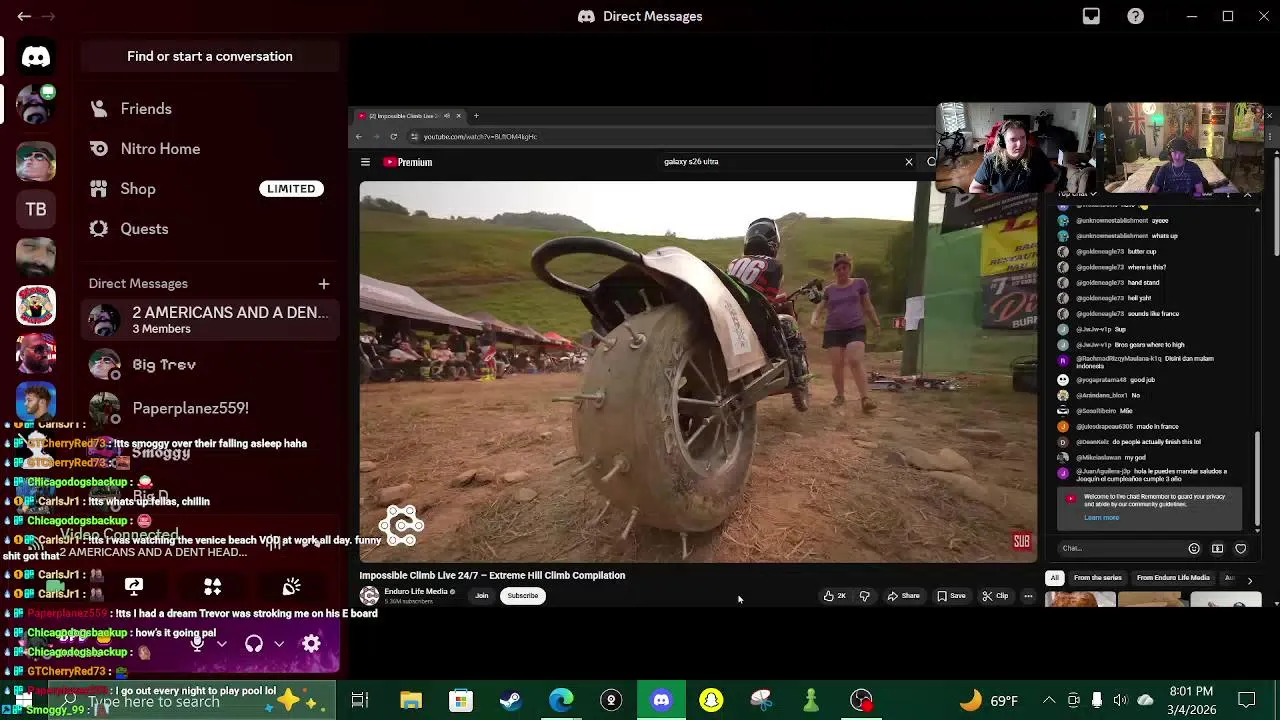This screenshot has height=720, width=1280.
Task: Expand microphone input options chevron
Action: (x=222, y=644)
